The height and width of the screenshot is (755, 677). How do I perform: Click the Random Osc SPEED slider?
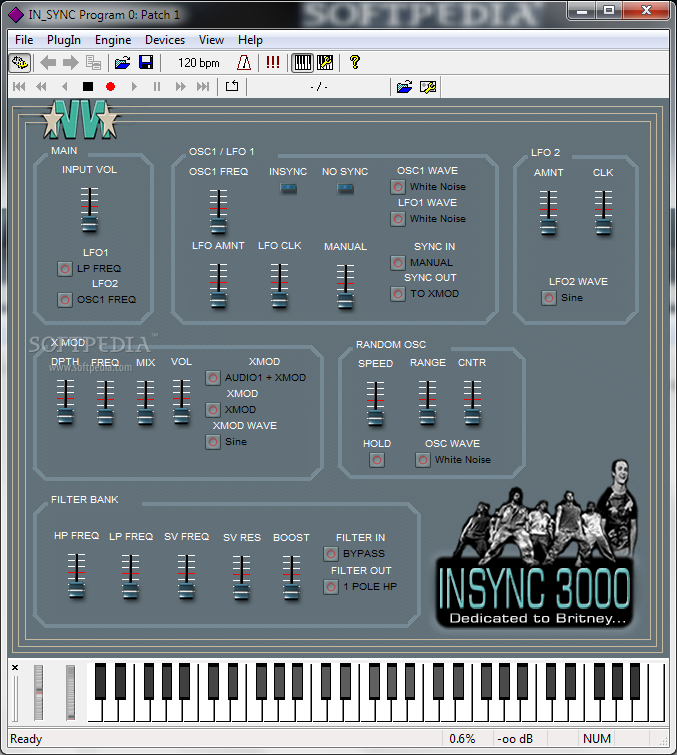pos(376,404)
